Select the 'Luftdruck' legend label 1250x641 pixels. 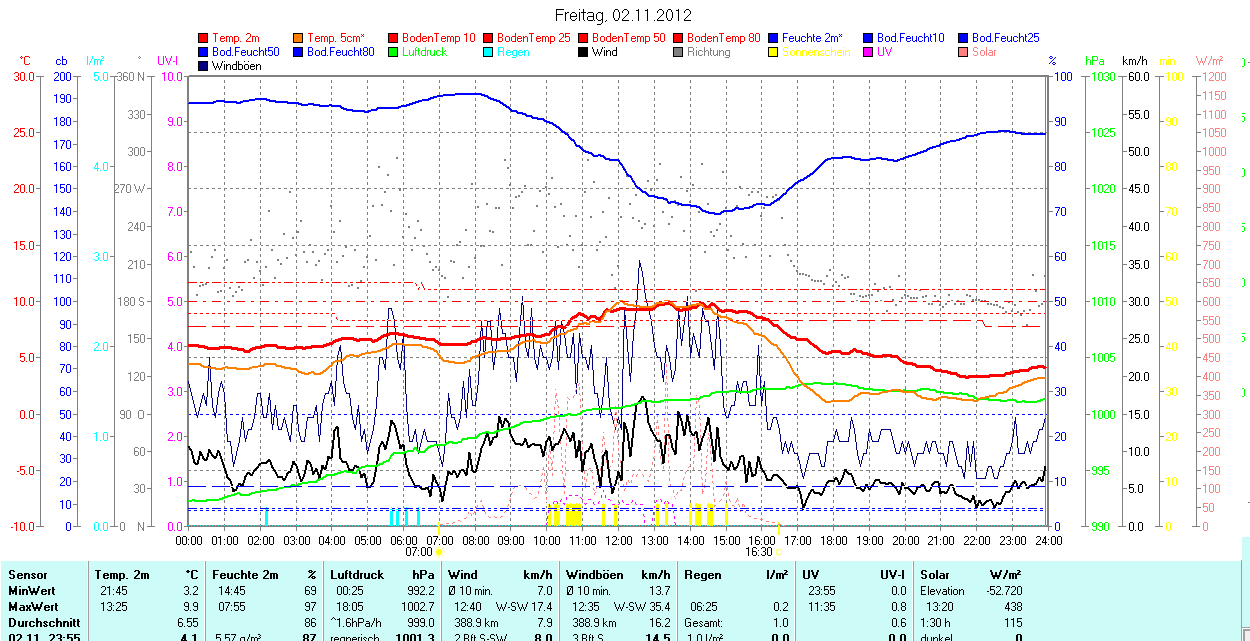(x=425, y=52)
